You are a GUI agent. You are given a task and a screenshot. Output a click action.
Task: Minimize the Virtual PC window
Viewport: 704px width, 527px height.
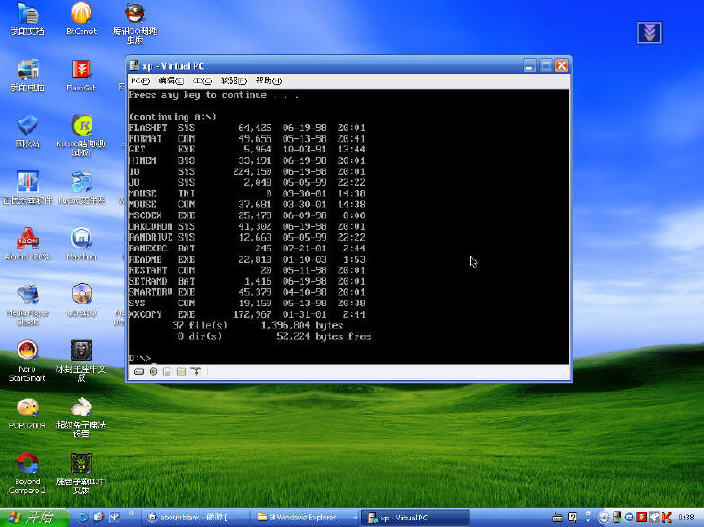(530, 66)
